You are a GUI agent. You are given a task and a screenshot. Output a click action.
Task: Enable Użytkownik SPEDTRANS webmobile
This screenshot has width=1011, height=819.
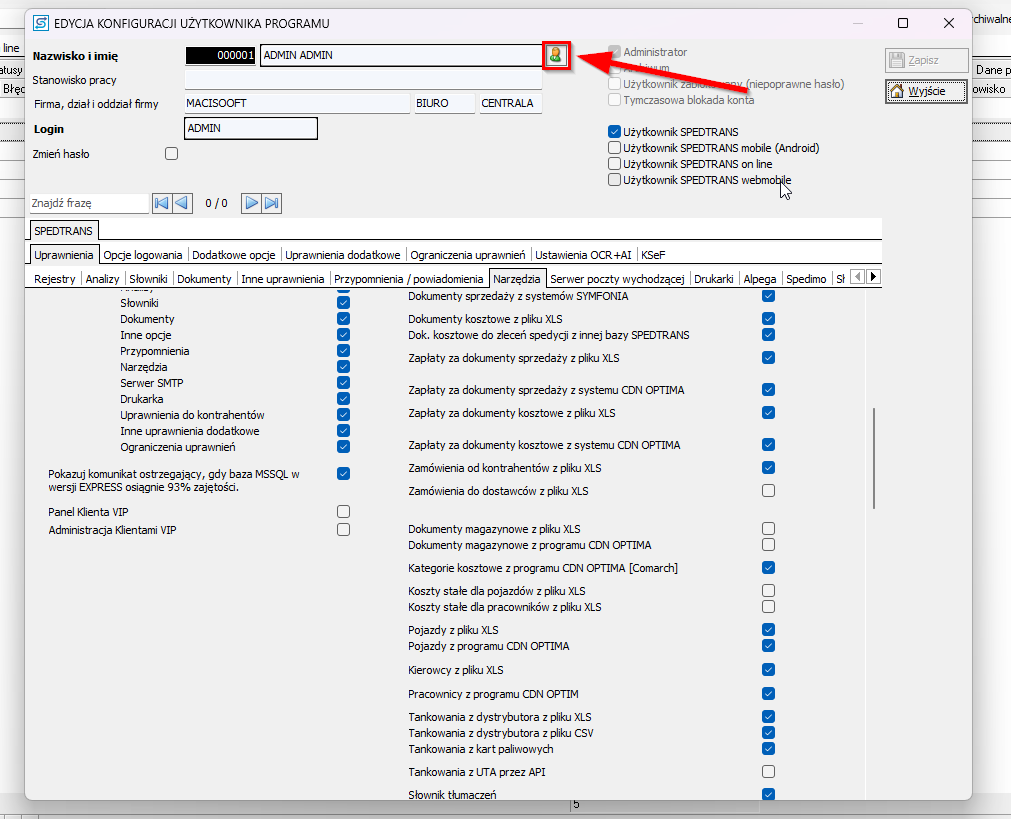(x=614, y=180)
